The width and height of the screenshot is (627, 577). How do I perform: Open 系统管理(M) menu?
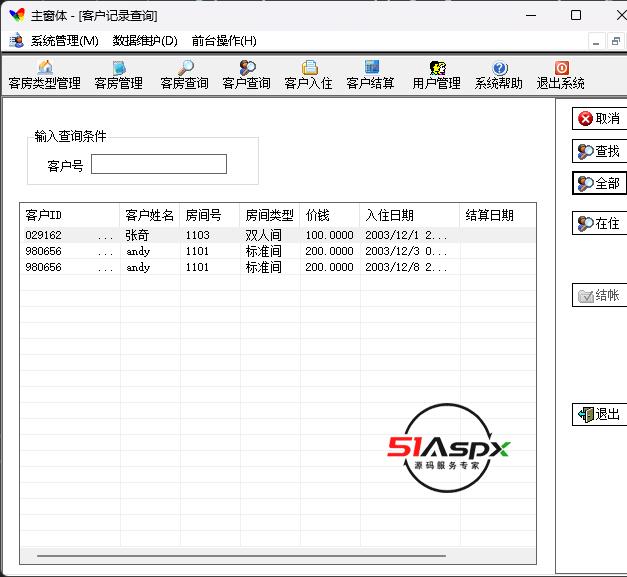pos(65,41)
